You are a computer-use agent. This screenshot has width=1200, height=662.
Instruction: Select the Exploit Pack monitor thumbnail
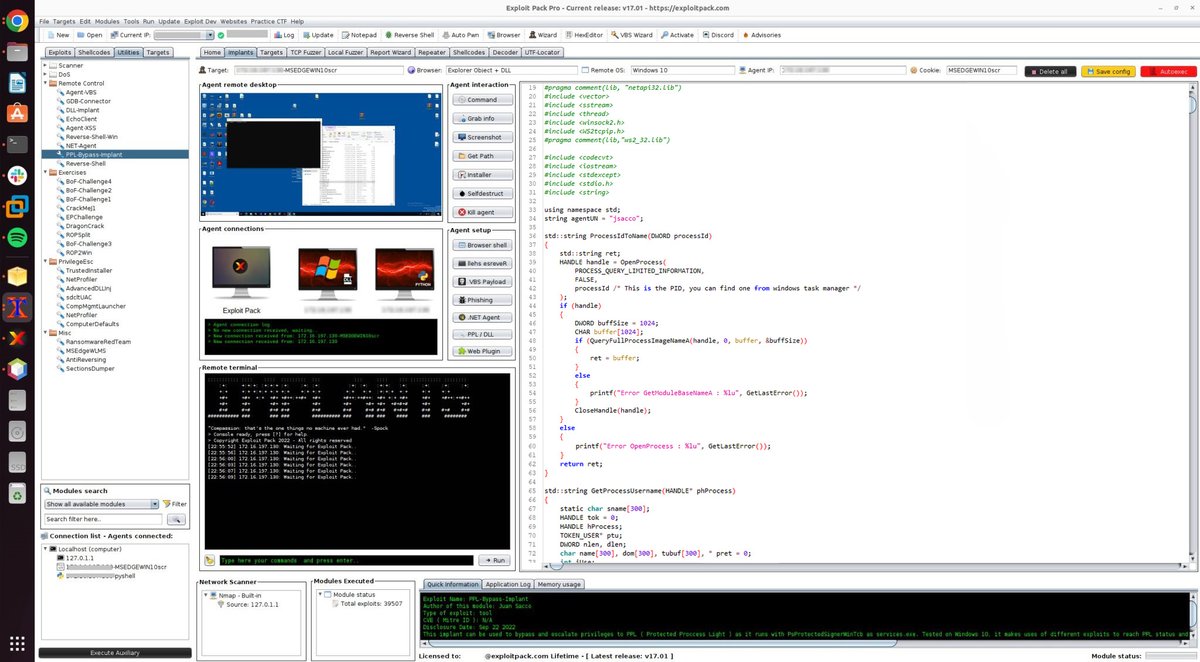tap(241, 274)
